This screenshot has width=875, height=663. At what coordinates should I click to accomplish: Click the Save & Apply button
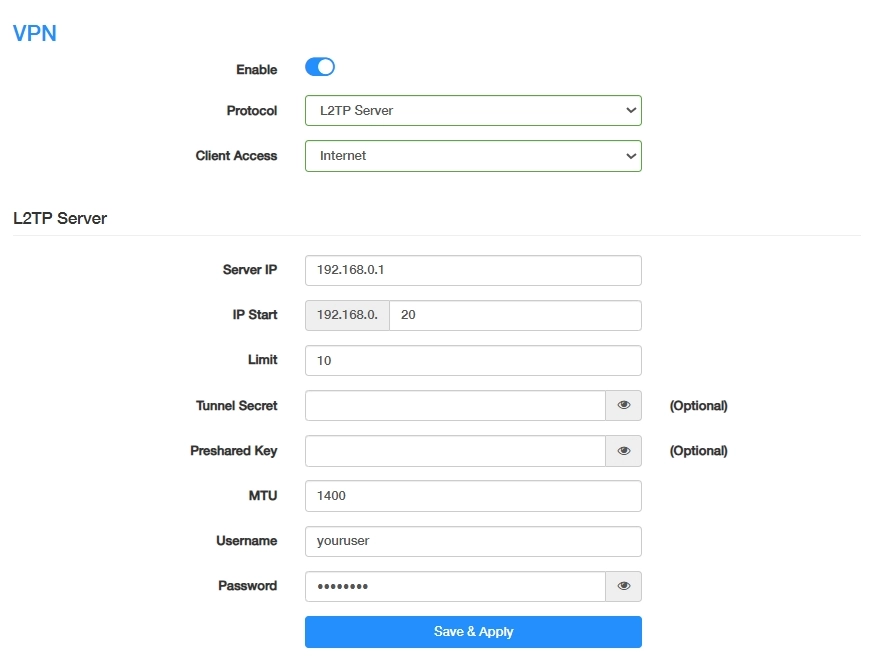(473, 632)
